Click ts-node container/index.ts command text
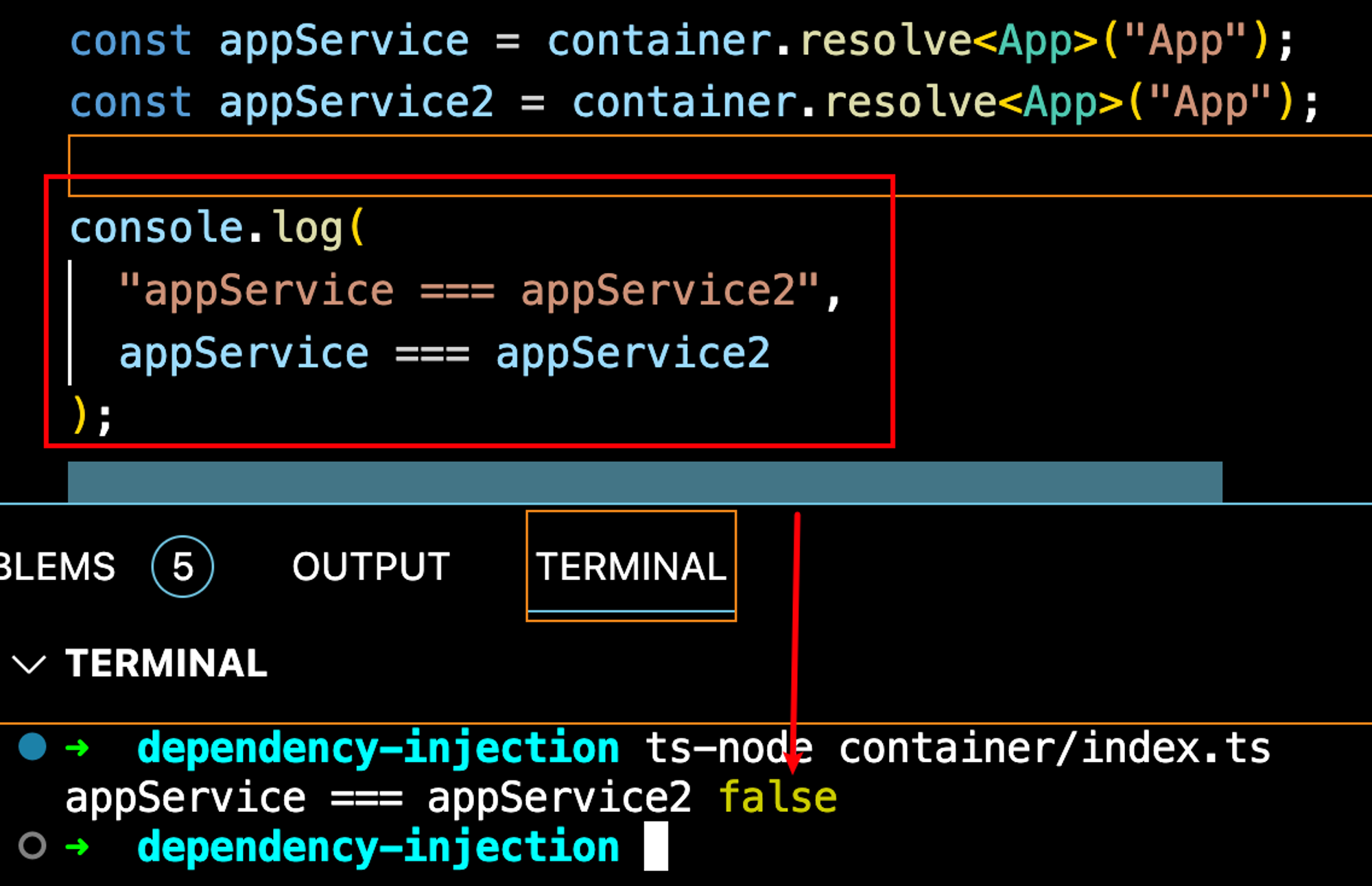This screenshot has height=886, width=1372. 958,747
